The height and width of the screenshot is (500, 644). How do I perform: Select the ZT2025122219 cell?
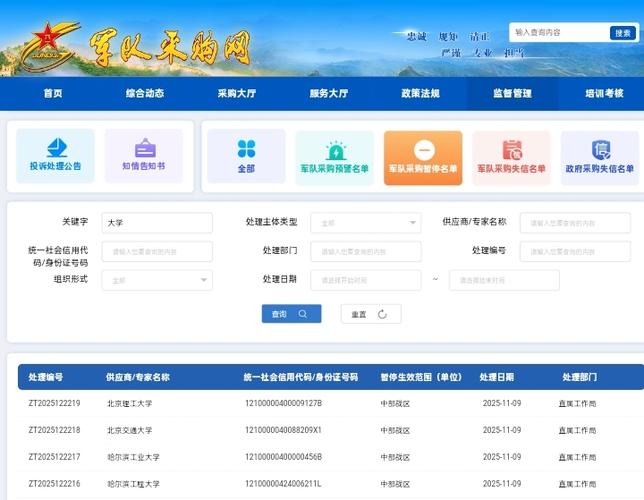[x=54, y=403]
